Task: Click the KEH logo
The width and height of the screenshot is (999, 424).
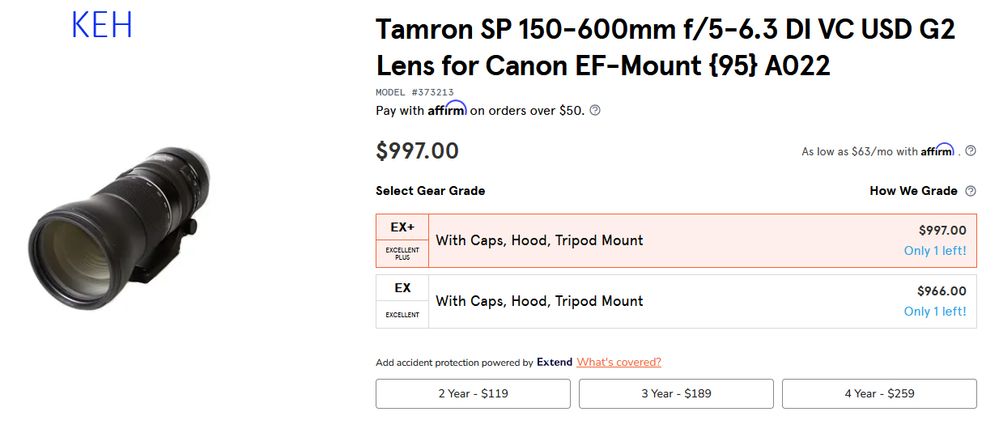Action: coord(102,25)
